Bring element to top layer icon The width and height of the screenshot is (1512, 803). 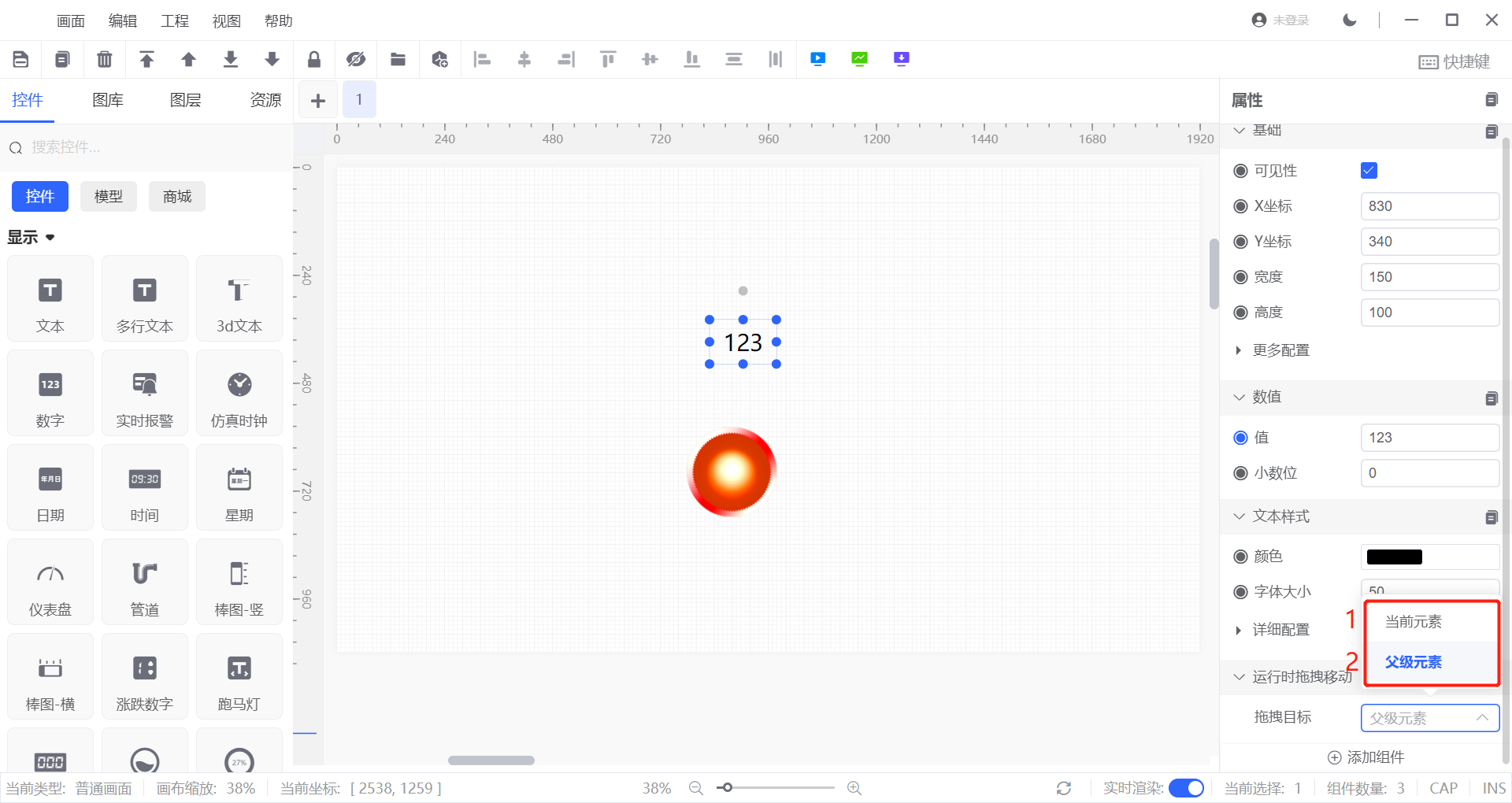point(146,59)
